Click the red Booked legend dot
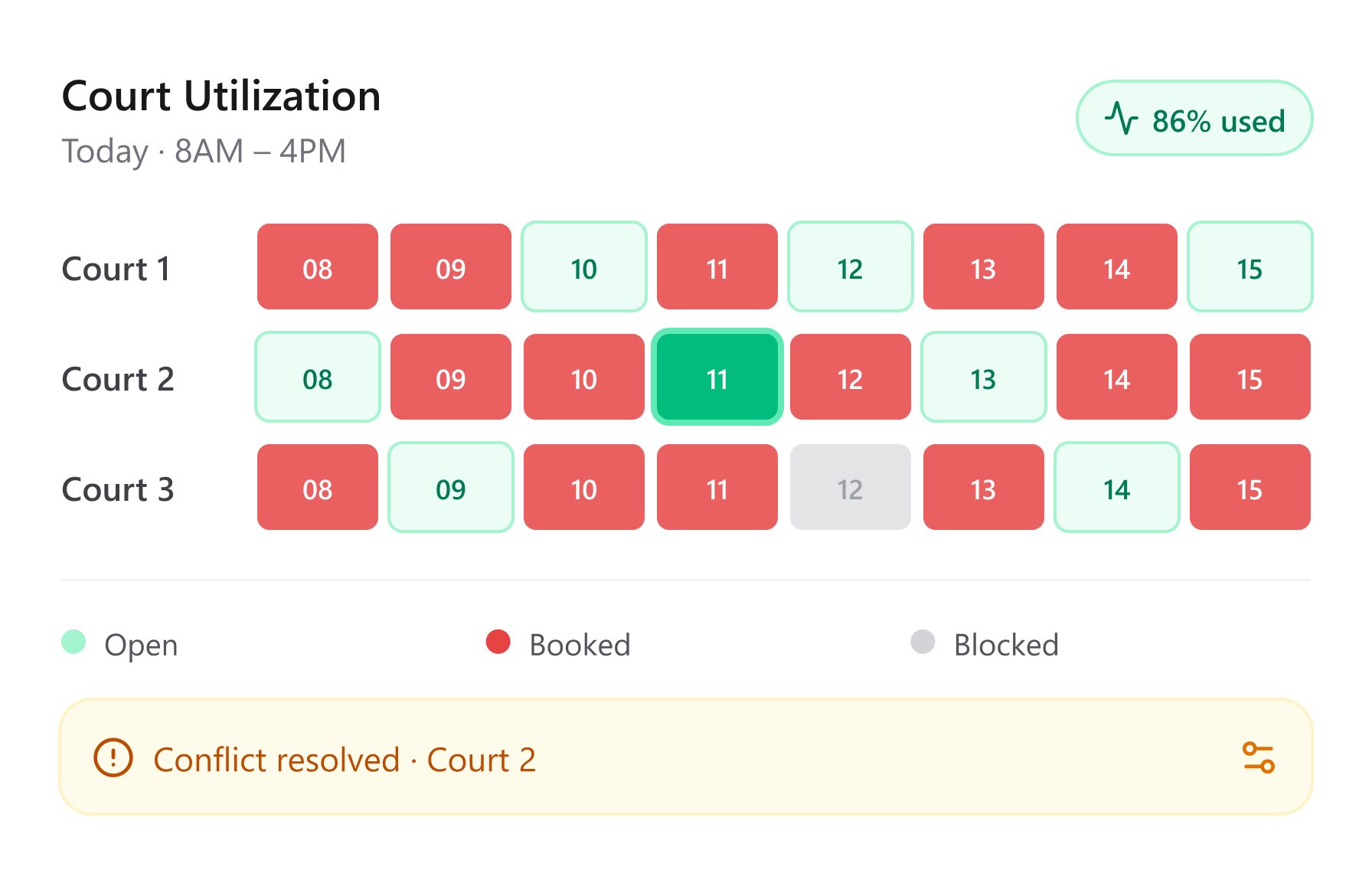This screenshot has width=1372, height=873. (498, 642)
